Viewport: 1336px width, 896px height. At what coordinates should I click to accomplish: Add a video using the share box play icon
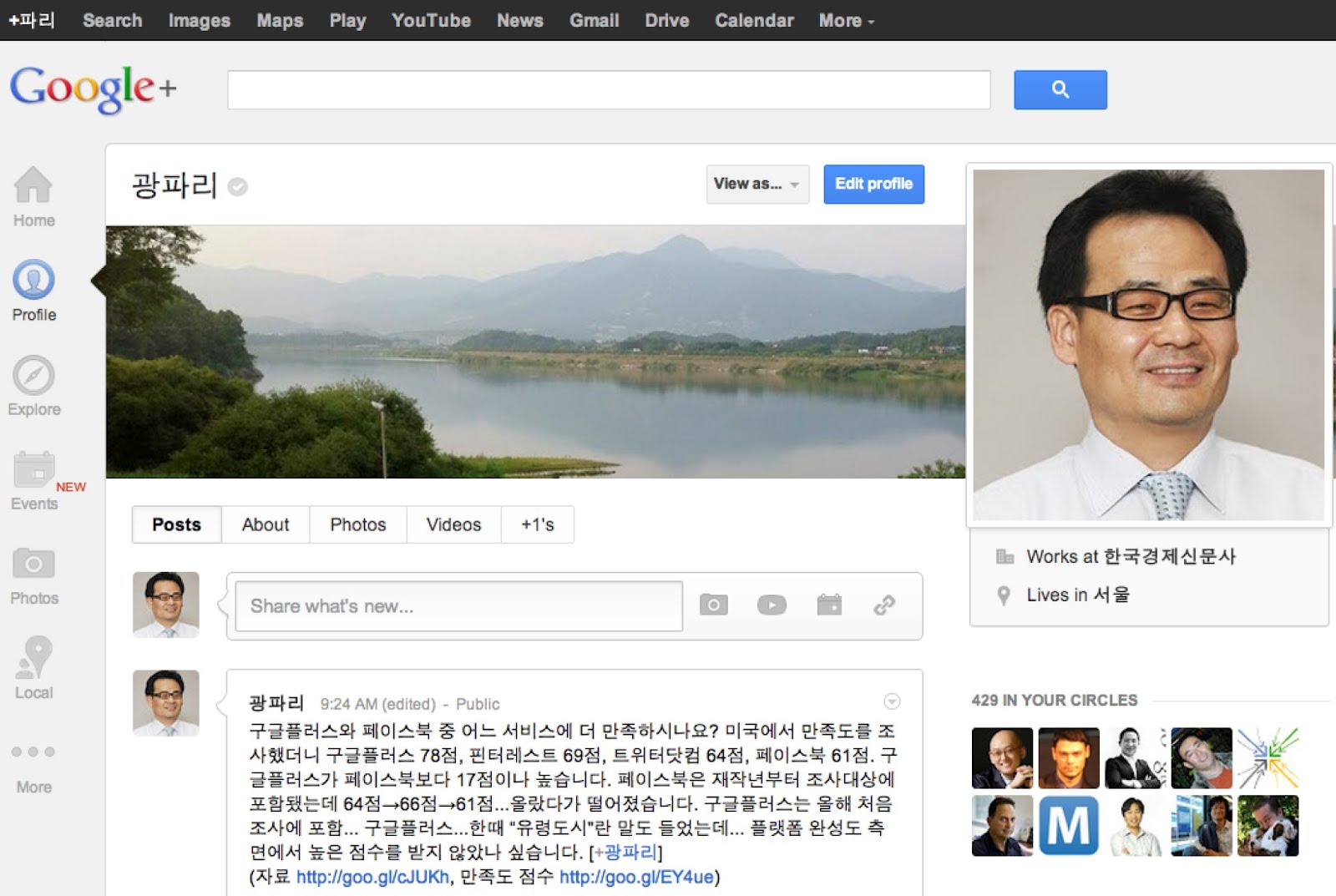click(x=772, y=605)
